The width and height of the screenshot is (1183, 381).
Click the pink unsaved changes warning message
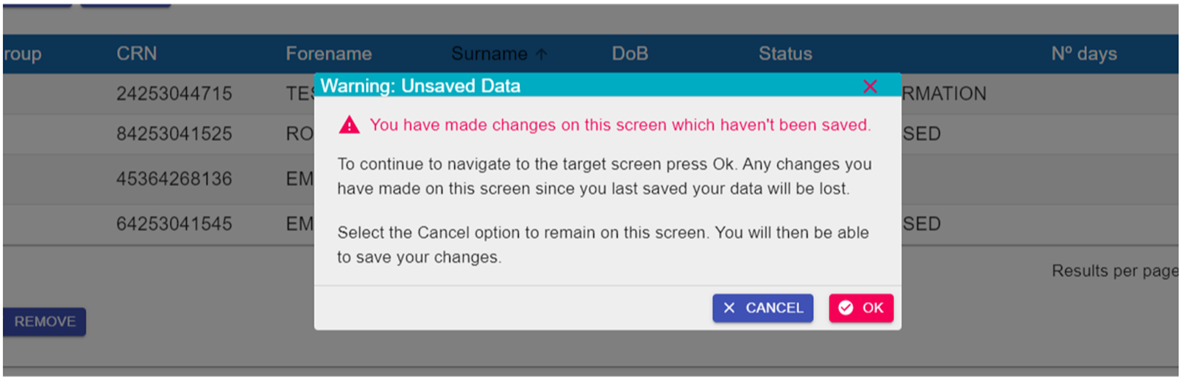[x=620, y=125]
